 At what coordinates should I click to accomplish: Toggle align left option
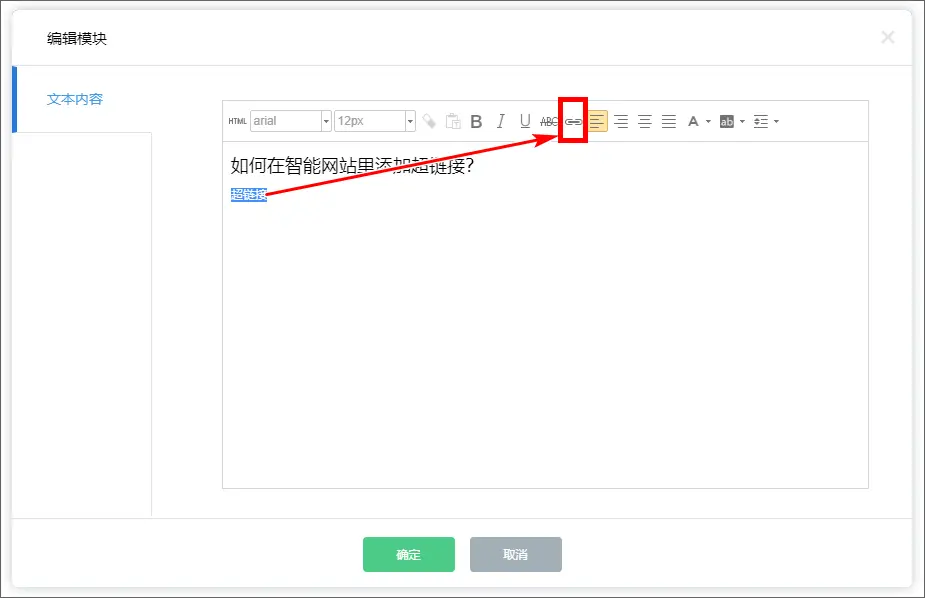(x=597, y=121)
